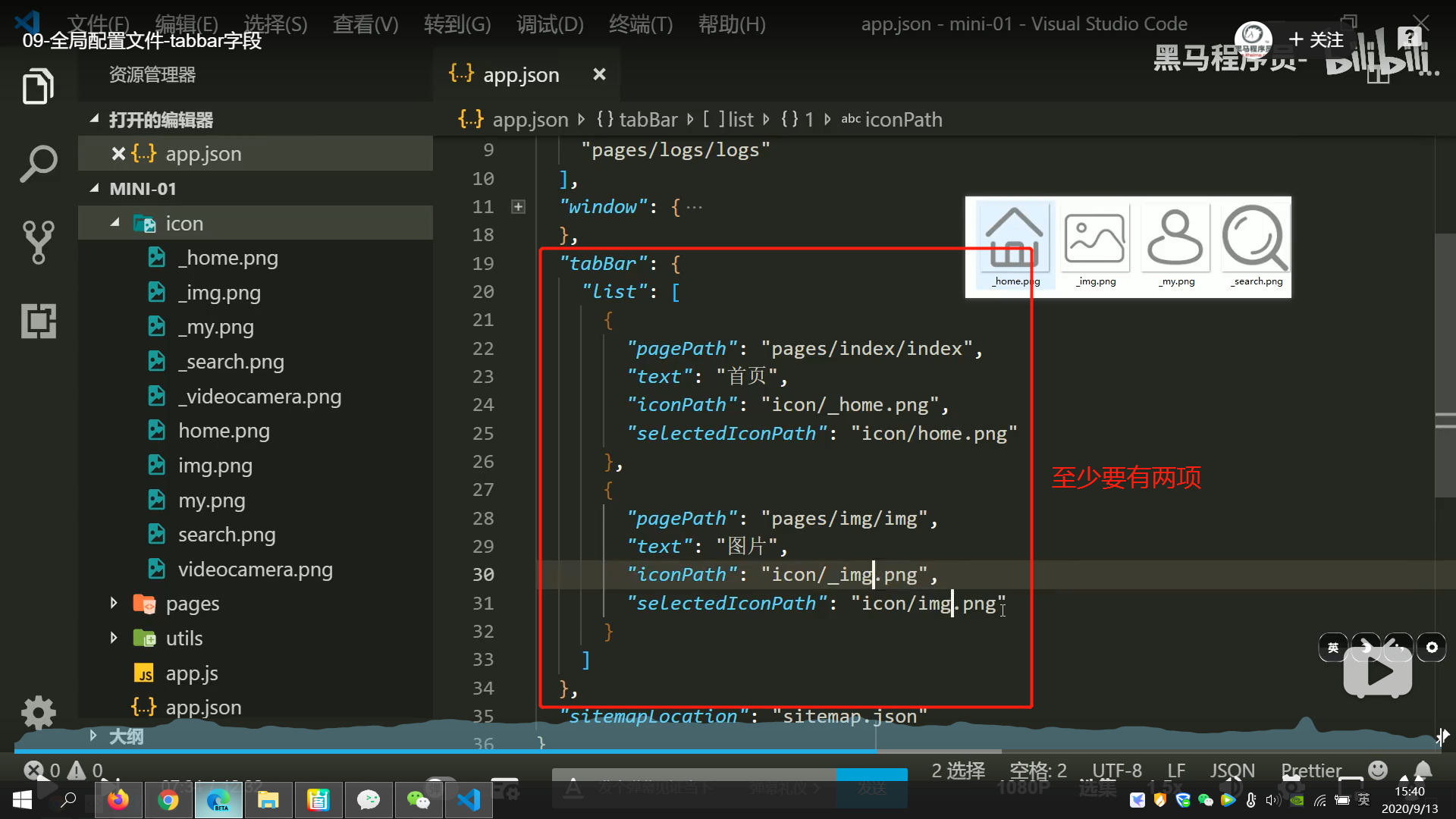Open the Windows Start menu
This screenshot has width=1456, height=819.
coord(22,800)
